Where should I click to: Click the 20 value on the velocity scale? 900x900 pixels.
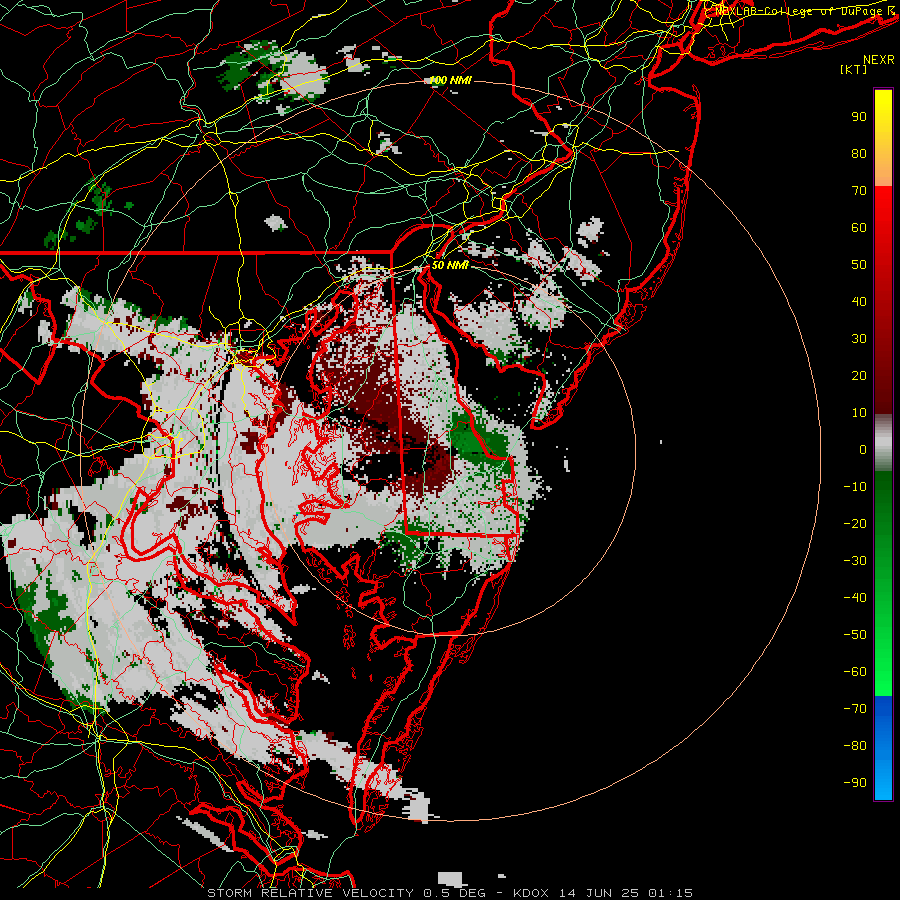click(859, 376)
